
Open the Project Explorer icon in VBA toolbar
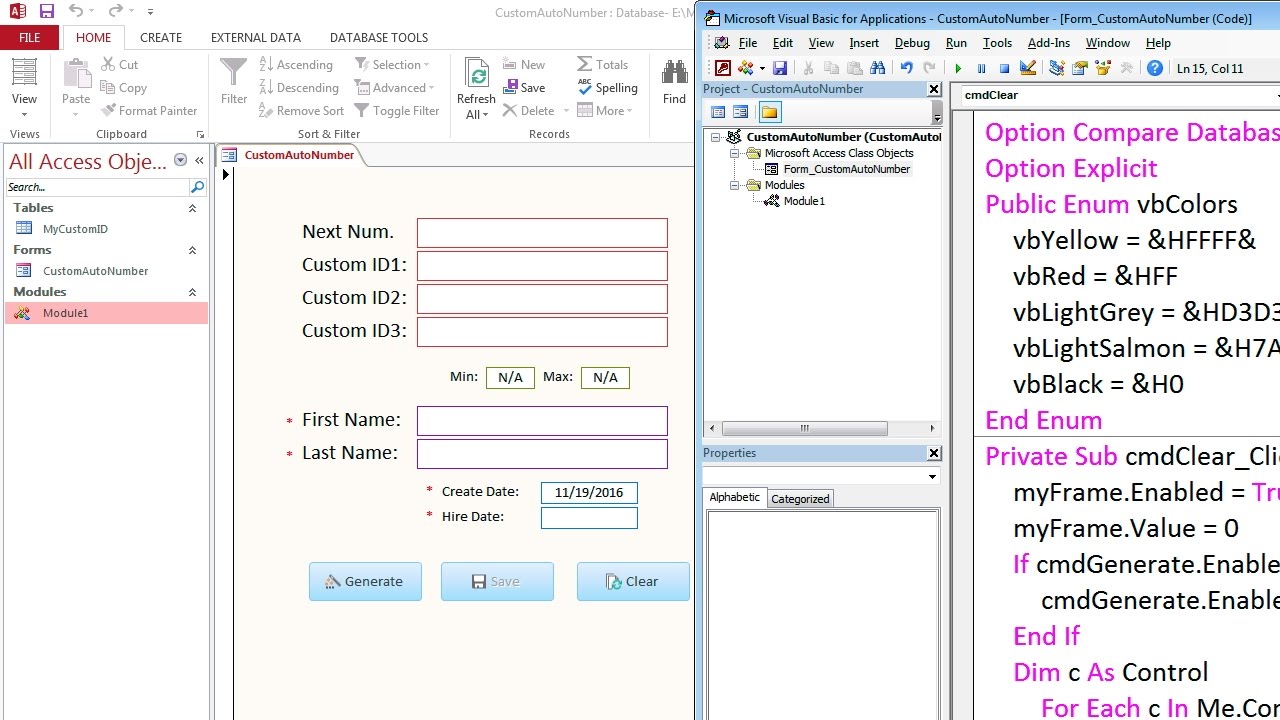click(x=1057, y=68)
